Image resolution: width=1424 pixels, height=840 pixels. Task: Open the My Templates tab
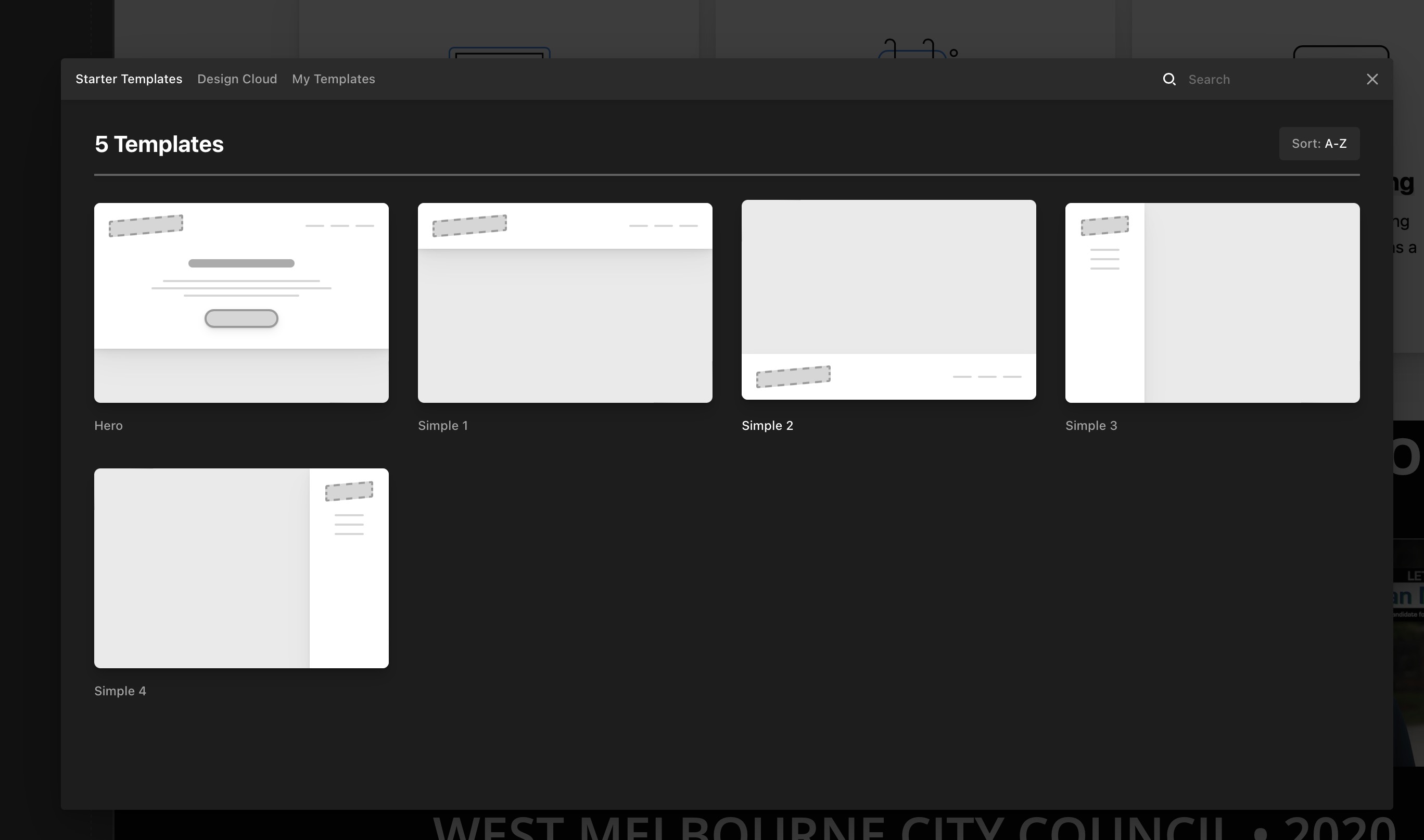[334, 79]
